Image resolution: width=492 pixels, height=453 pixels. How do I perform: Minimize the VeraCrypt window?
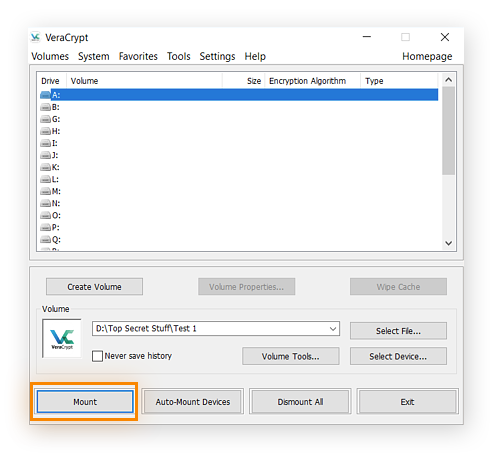pyautogui.click(x=367, y=37)
